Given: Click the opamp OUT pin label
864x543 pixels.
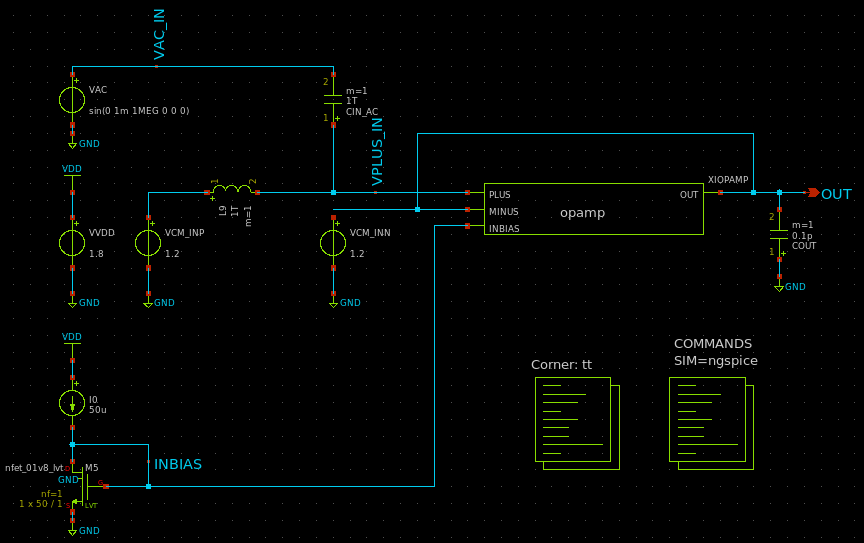Looking at the screenshot, I should [x=689, y=195].
